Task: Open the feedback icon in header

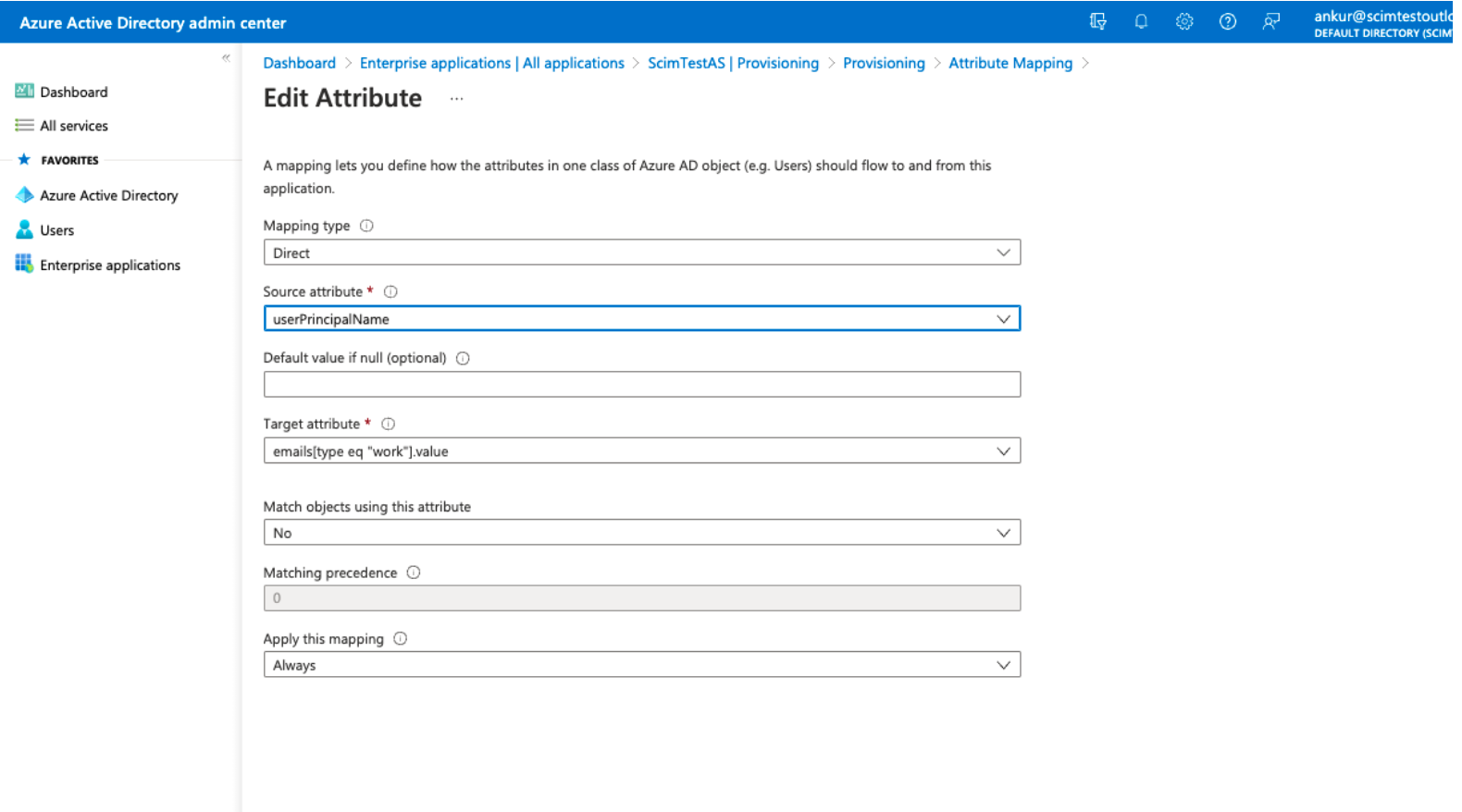Action: pyautogui.click(x=1271, y=21)
